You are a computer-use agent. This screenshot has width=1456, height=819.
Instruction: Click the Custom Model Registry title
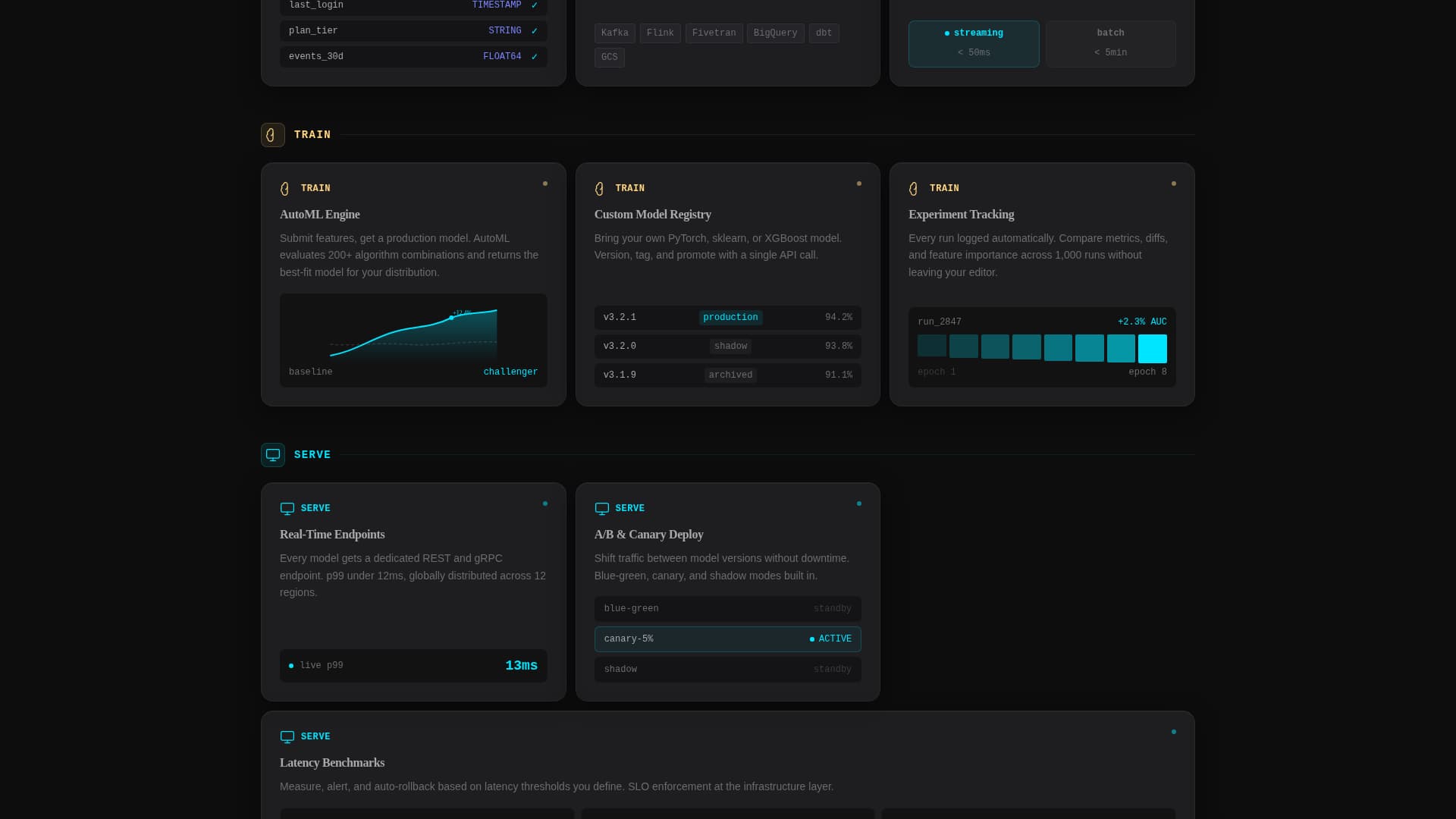coord(653,215)
